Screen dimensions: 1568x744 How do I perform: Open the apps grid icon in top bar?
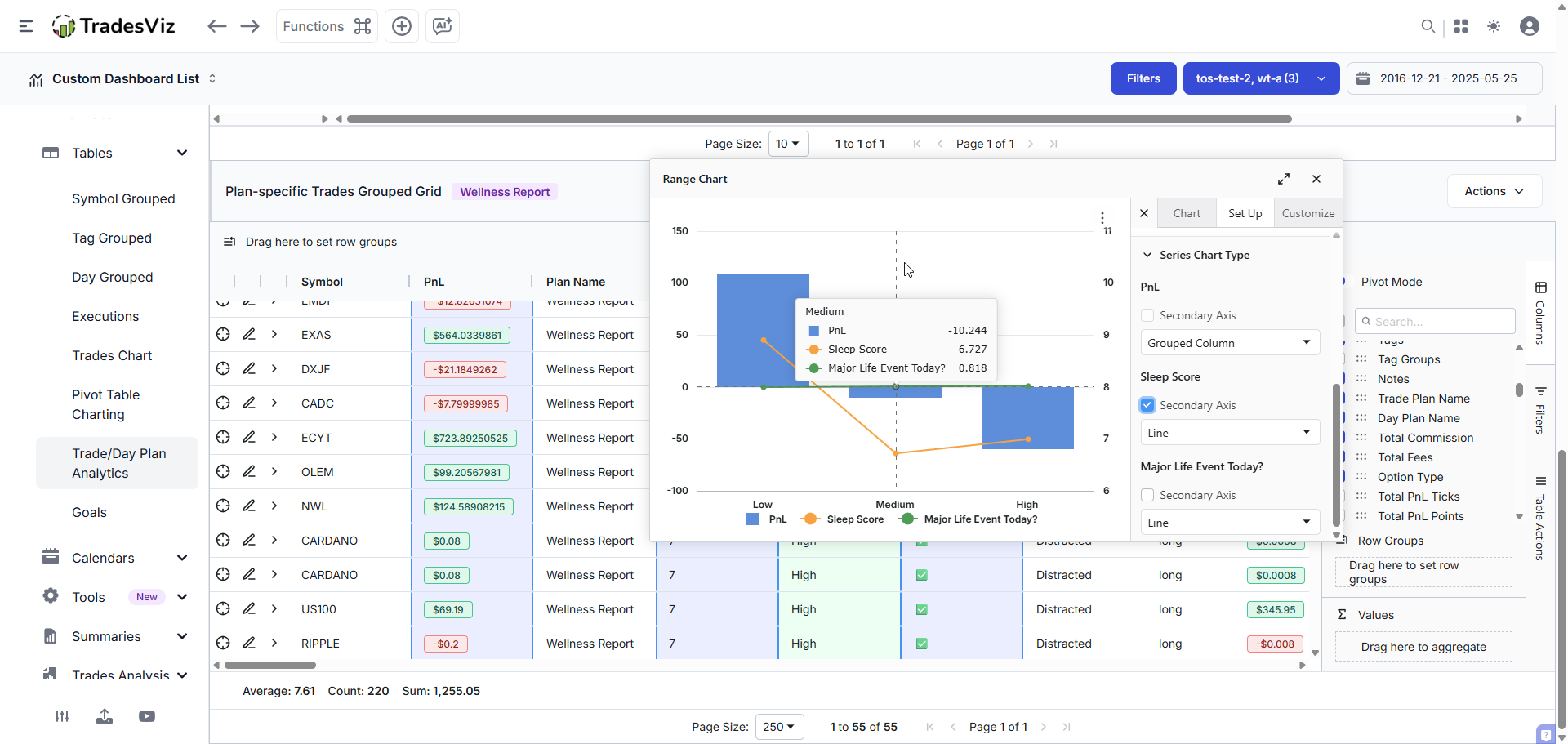click(x=1462, y=26)
